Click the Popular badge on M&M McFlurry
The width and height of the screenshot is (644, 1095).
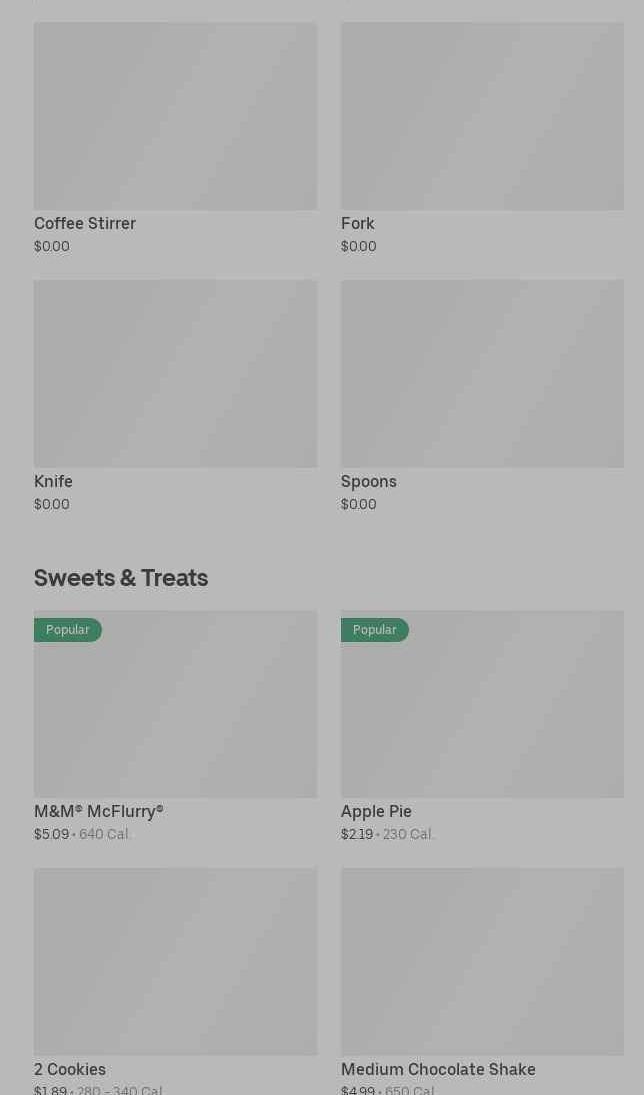click(x=68, y=630)
